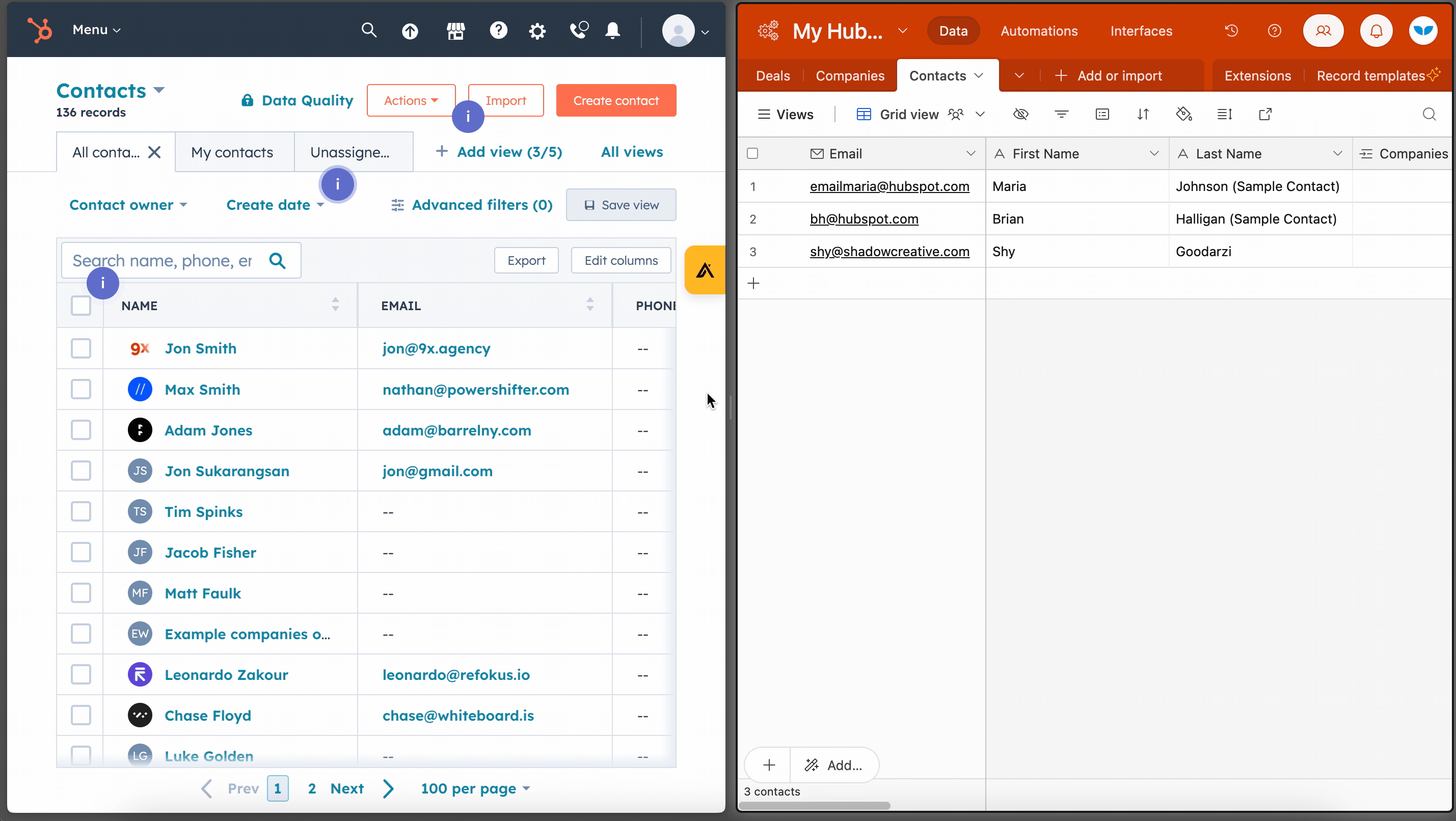Open Airtable base history icon
This screenshot has width=1456, height=821.
click(x=1232, y=31)
